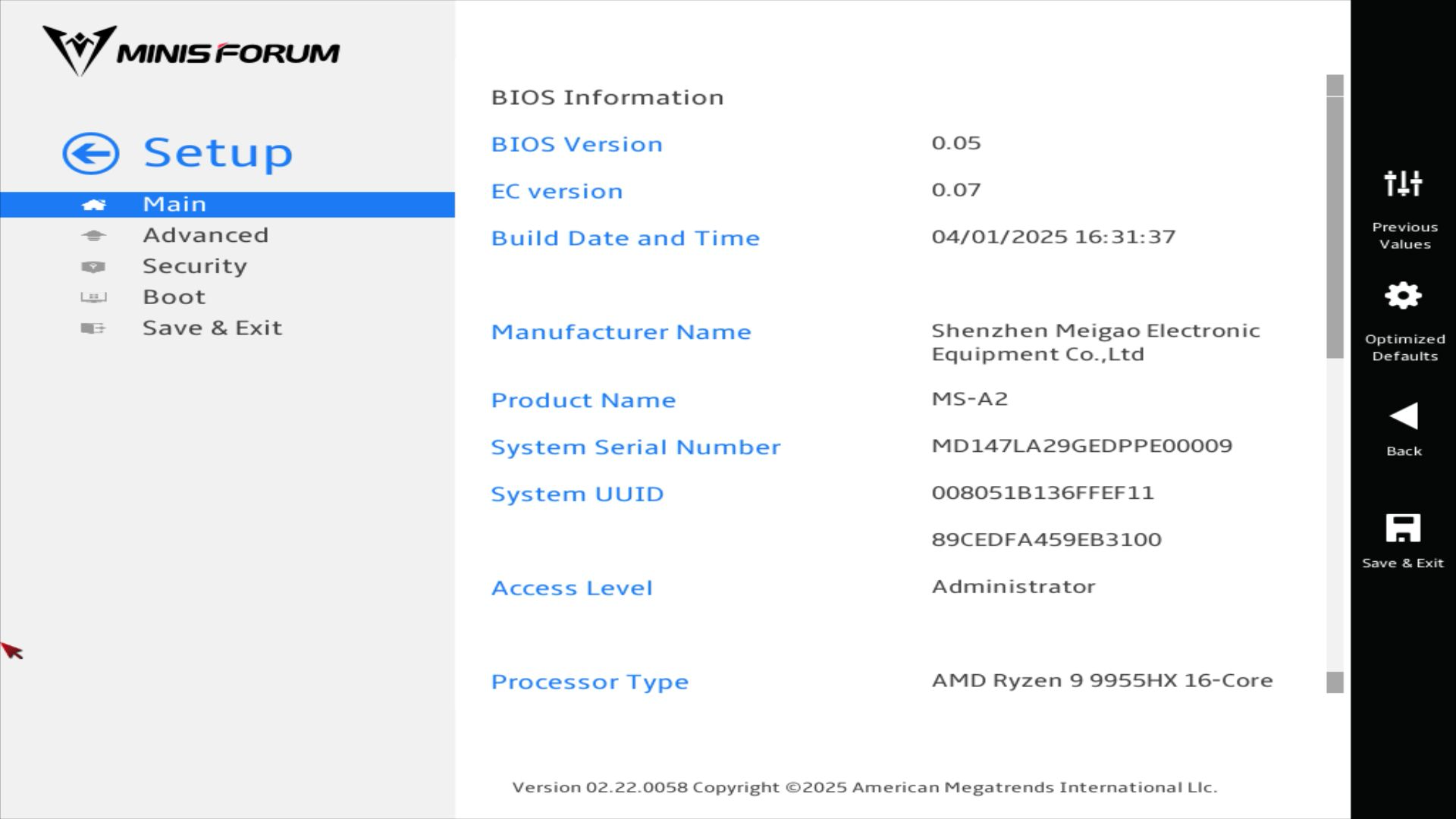Click the Previous Values sliders icon
Viewport: 1456px width, 819px height.
(x=1403, y=184)
